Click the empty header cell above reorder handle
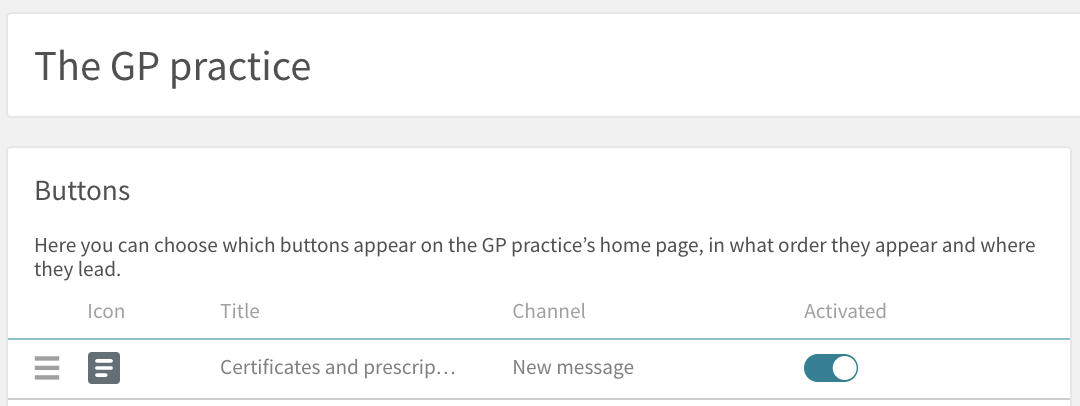 47,311
